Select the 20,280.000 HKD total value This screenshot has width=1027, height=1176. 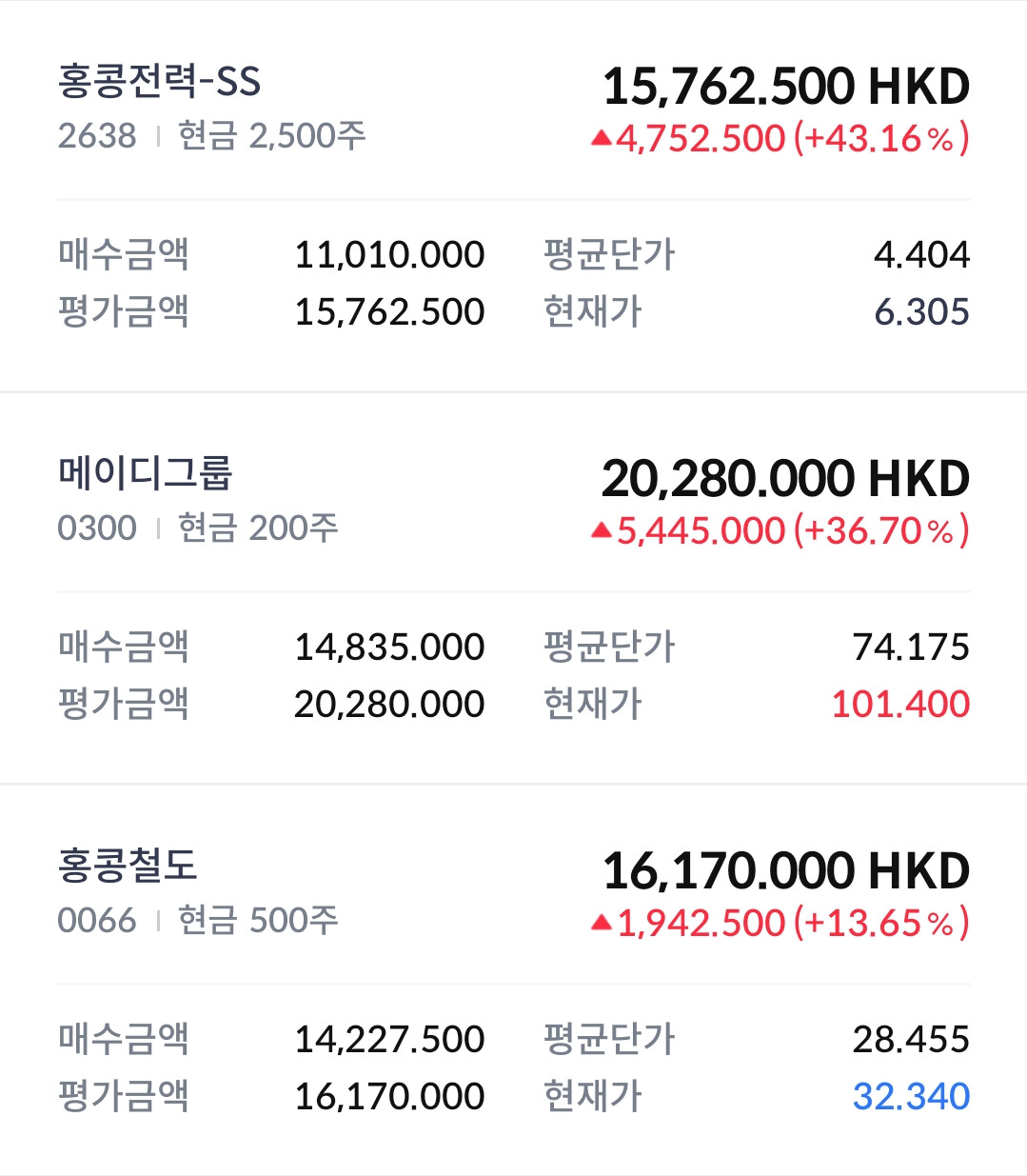pyautogui.click(x=786, y=479)
